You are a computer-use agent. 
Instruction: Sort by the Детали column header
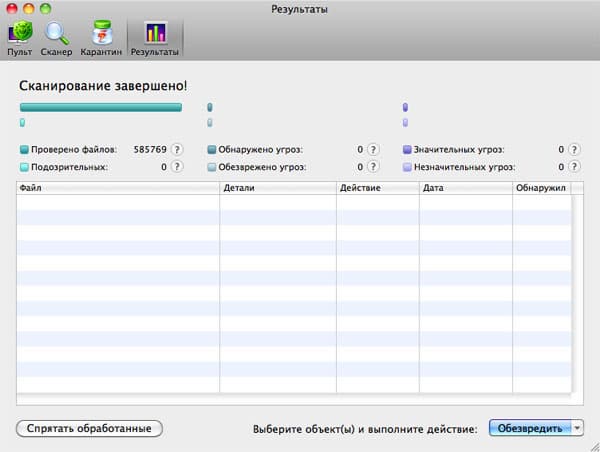click(277, 187)
